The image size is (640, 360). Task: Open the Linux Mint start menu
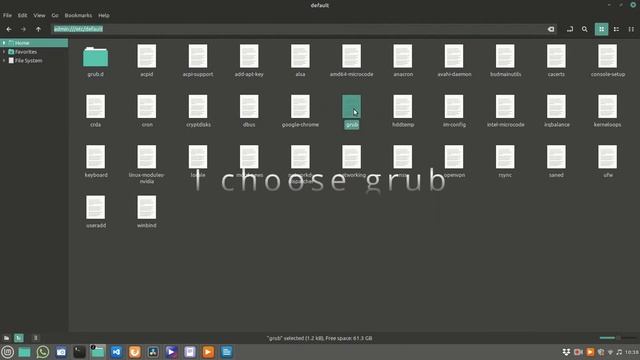point(7,352)
